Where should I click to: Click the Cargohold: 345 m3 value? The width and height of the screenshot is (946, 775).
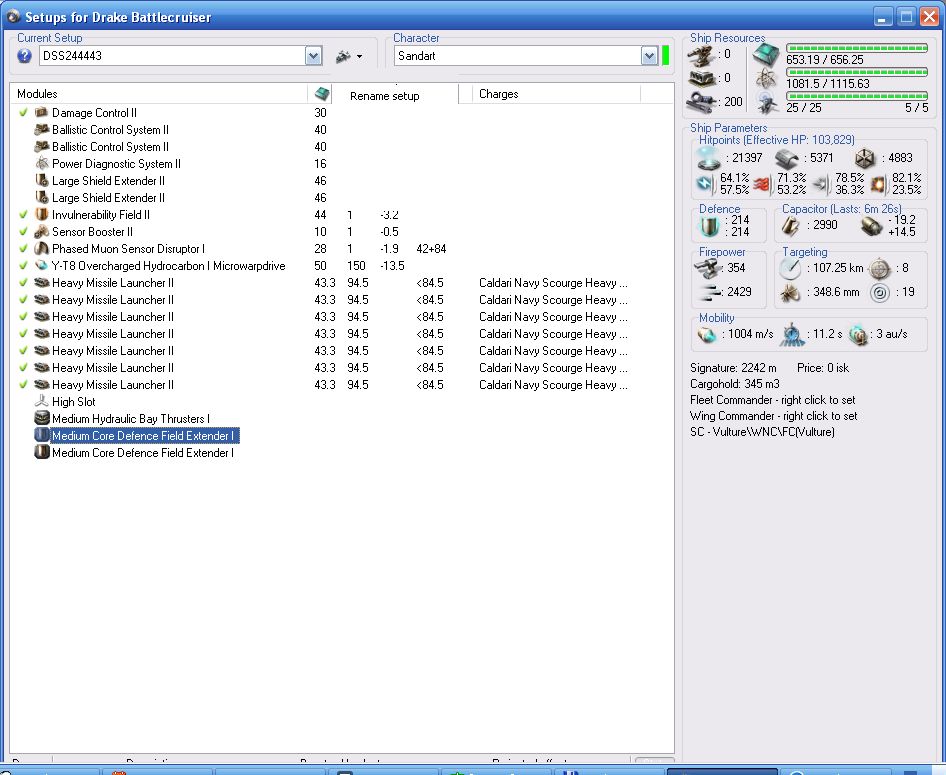(x=735, y=384)
